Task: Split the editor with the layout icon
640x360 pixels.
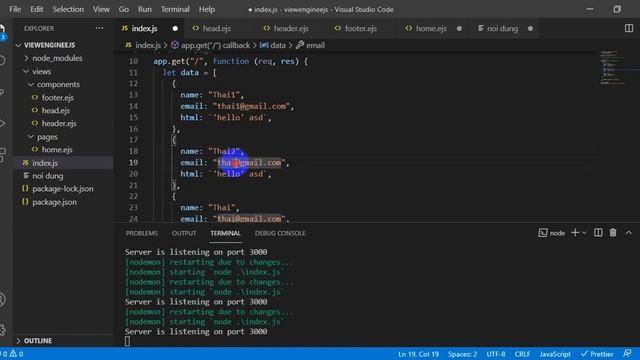Action: click(x=629, y=28)
